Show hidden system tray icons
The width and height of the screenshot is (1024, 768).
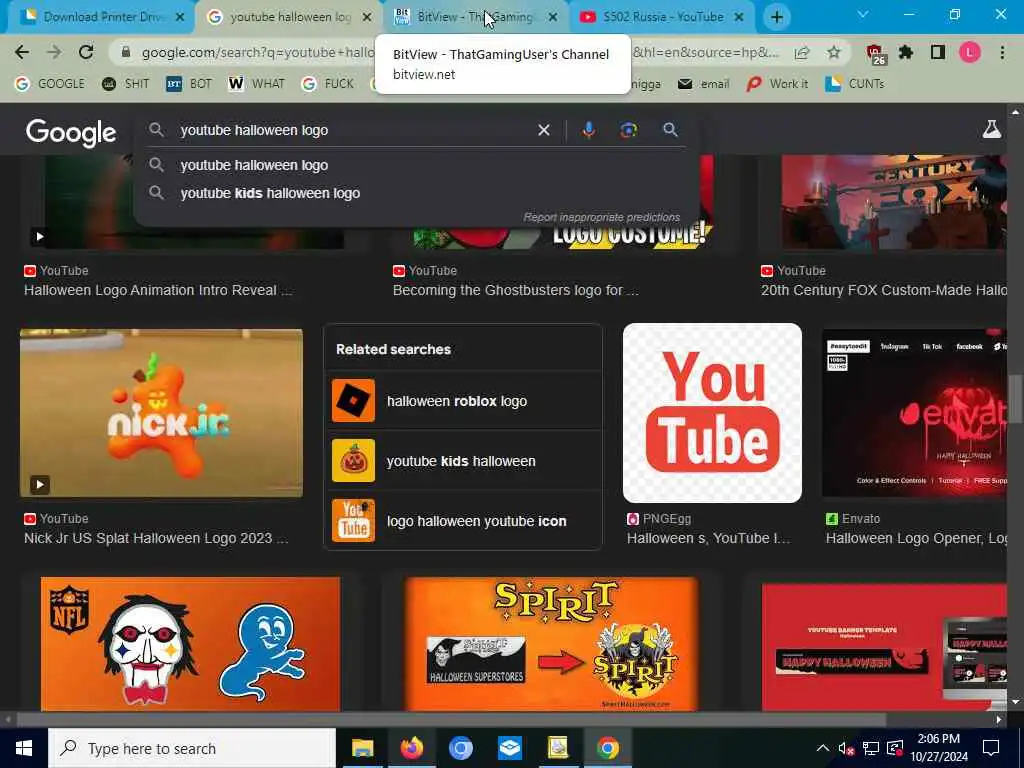point(823,748)
